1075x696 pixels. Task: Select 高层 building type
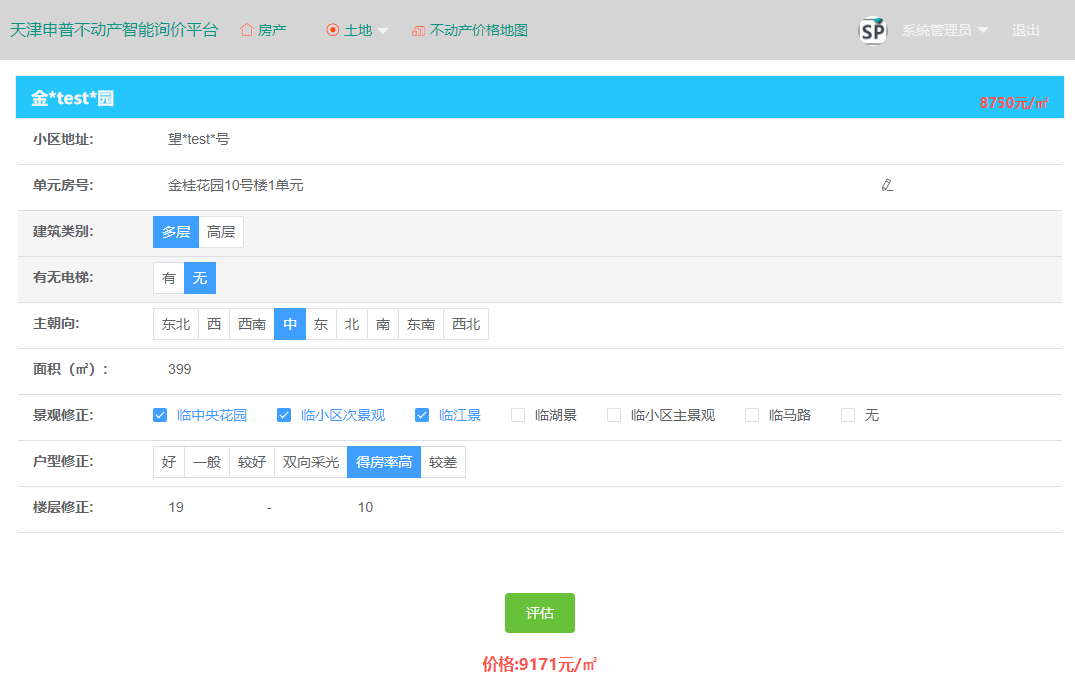pos(221,232)
